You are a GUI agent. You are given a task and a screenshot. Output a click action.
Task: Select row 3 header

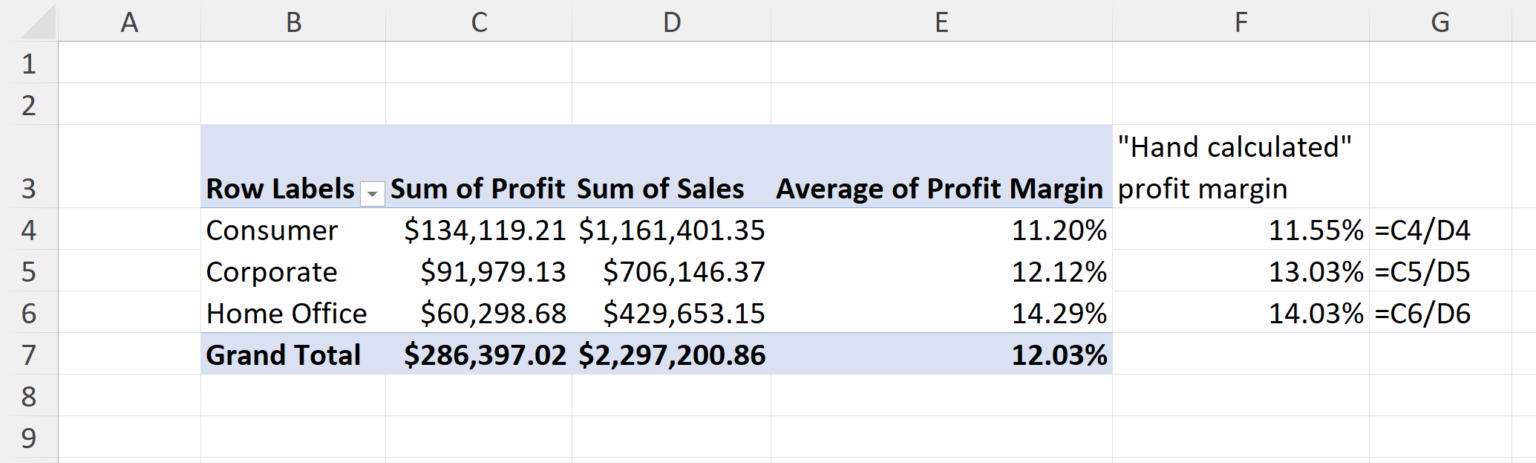(28, 188)
